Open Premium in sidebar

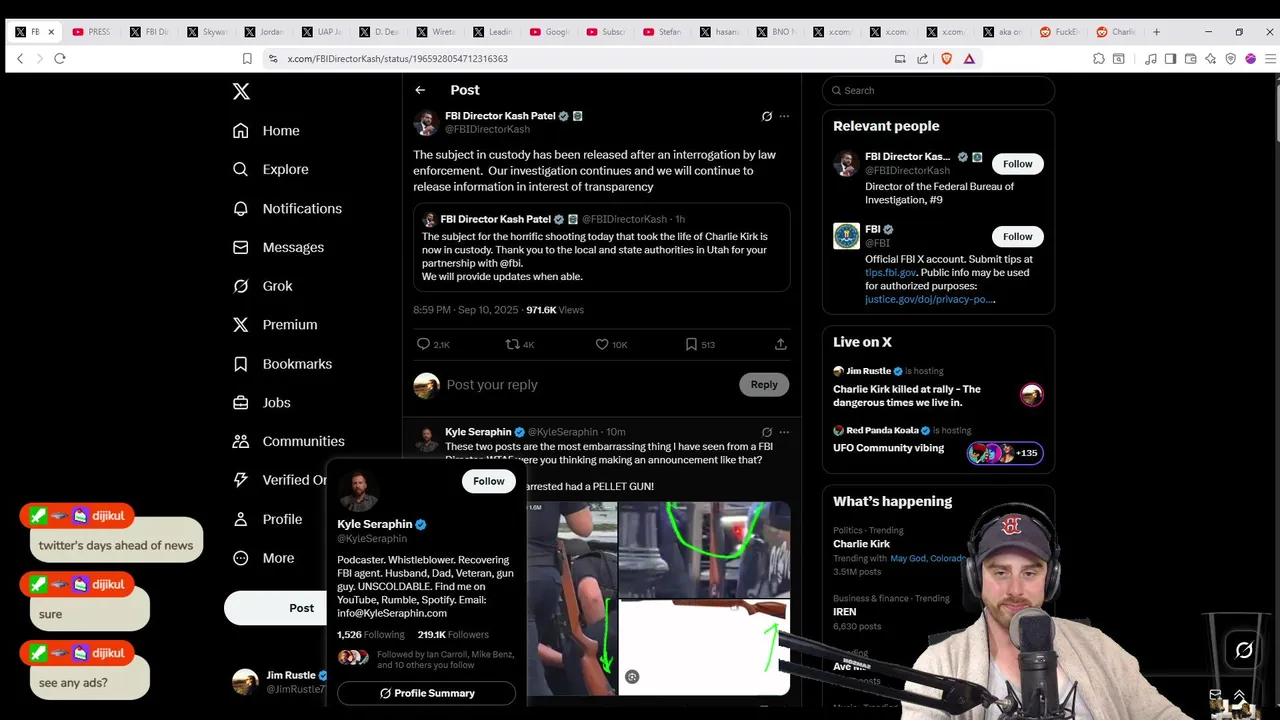pyautogui.click(x=275, y=325)
